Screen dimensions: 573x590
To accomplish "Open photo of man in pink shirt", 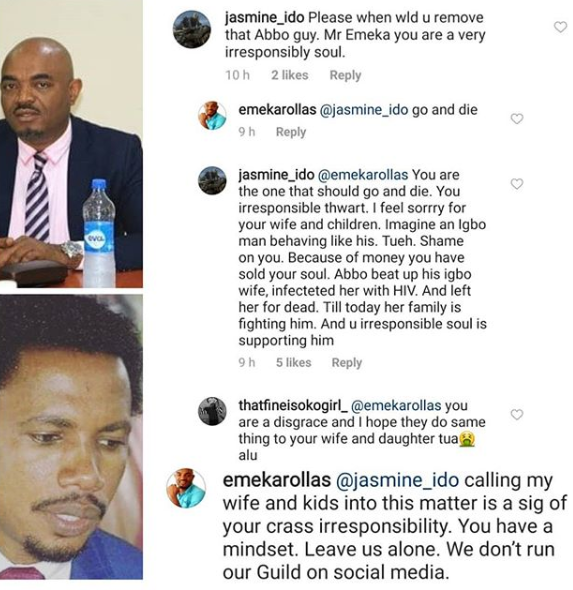I will click(71, 144).
